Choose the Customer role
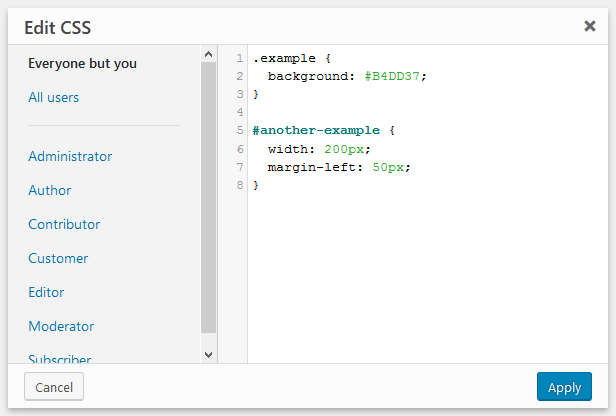616x416 pixels. click(x=58, y=258)
